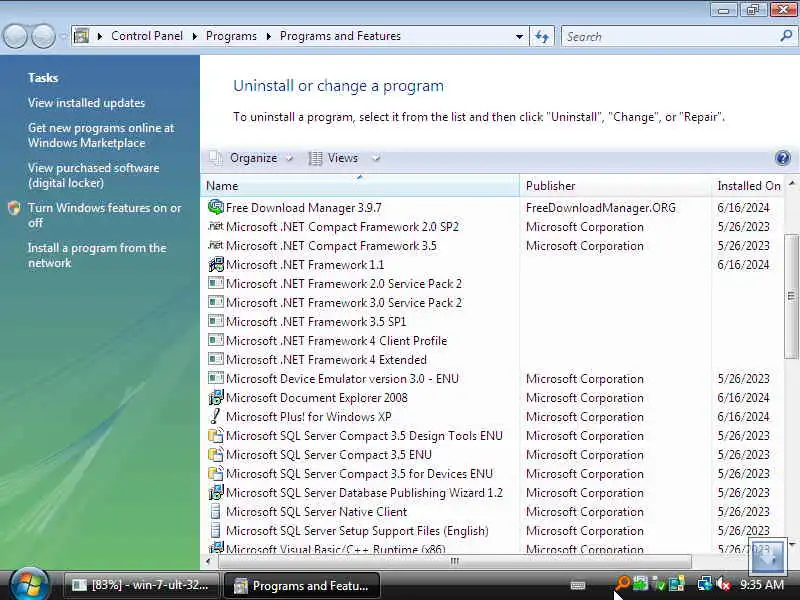Image resolution: width=800 pixels, height=600 pixels.
Task: Click the Control Panel icon in the address bar
Action: (81, 36)
